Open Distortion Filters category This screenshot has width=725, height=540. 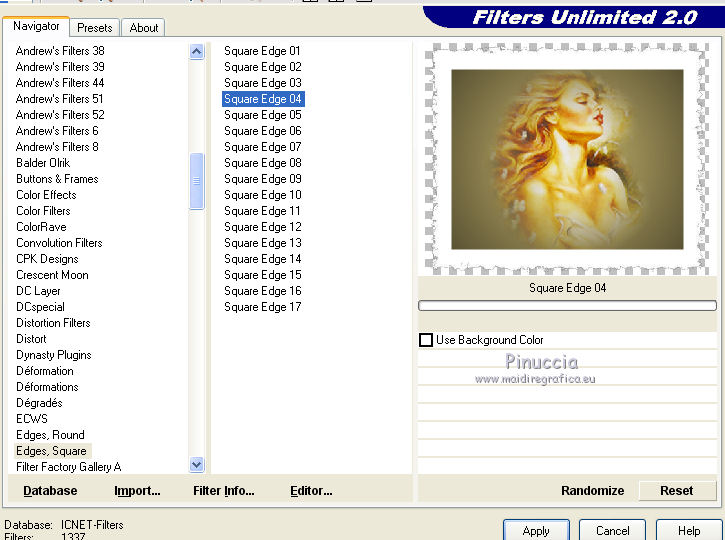(53, 323)
